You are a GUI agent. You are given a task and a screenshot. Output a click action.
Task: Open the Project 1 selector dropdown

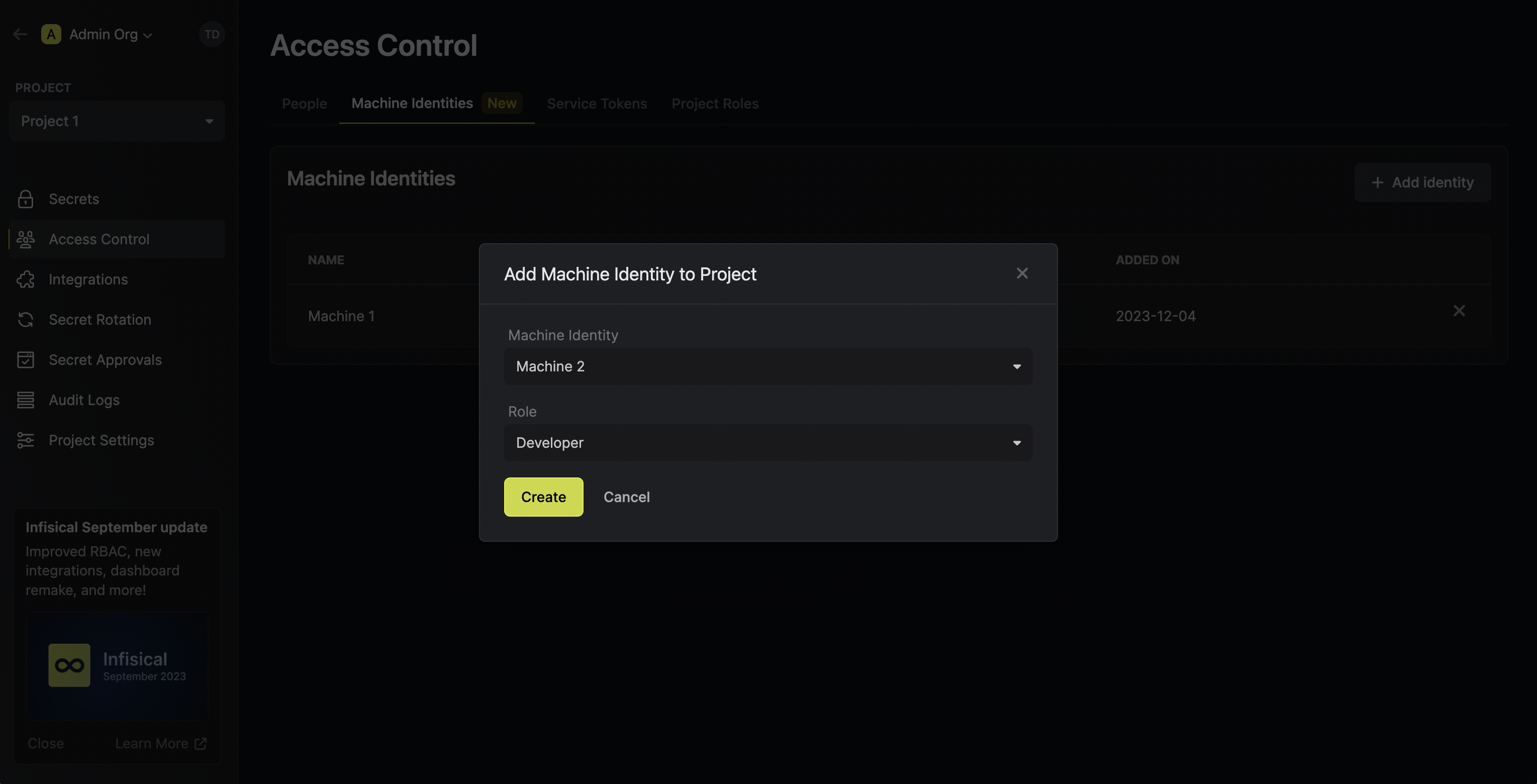click(117, 121)
